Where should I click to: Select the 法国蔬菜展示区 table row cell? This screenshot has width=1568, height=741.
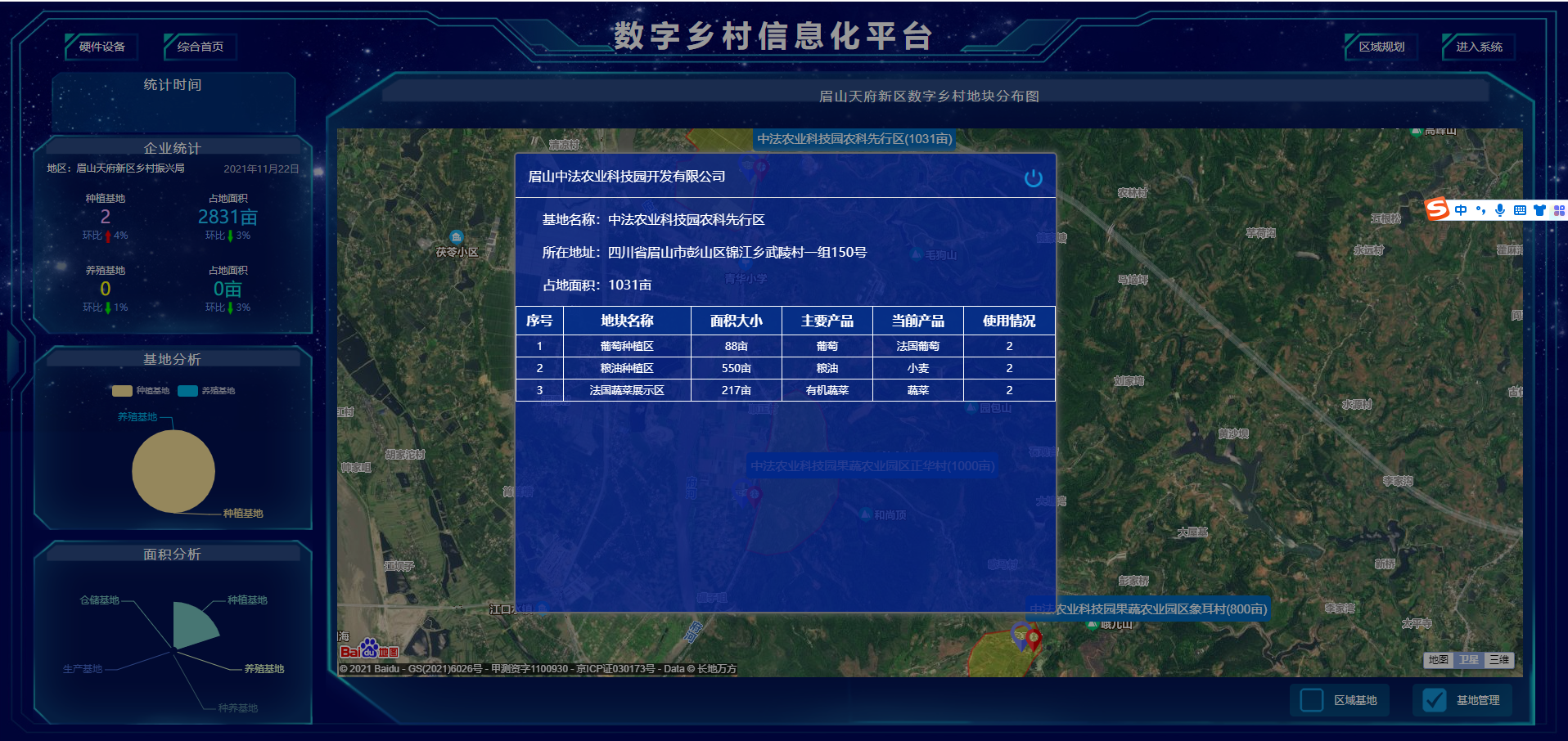pos(627,391)
